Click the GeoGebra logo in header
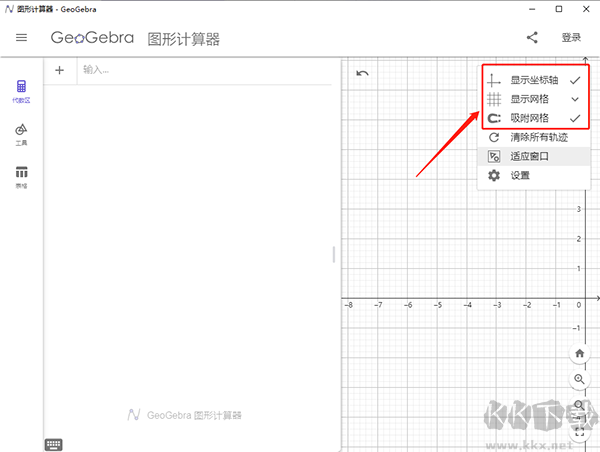This screenshot has height=452, width=600. [92, 38]
